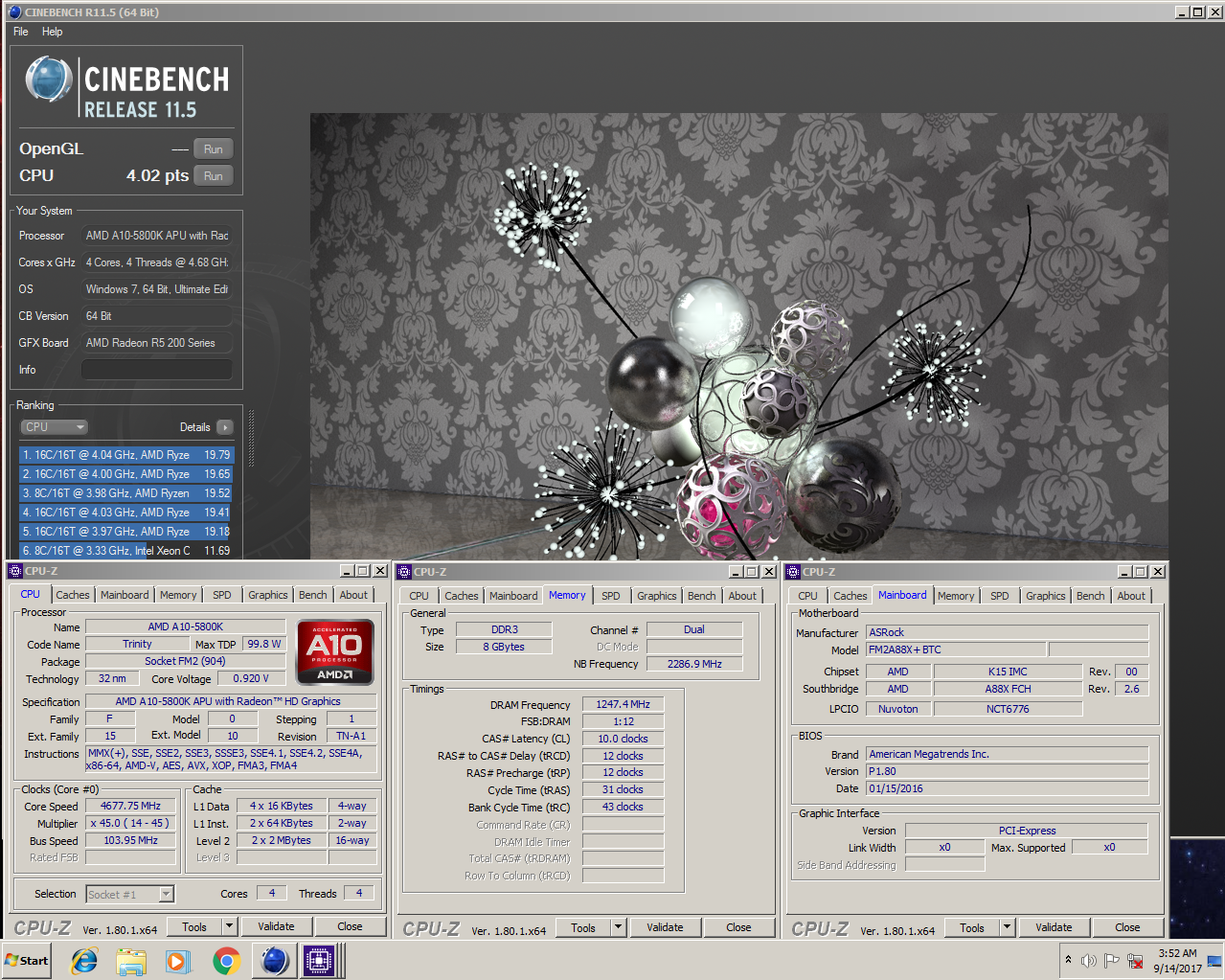1225x980 pixels.
Task: Open Action Center flag icon
Action: (1112, 960)
